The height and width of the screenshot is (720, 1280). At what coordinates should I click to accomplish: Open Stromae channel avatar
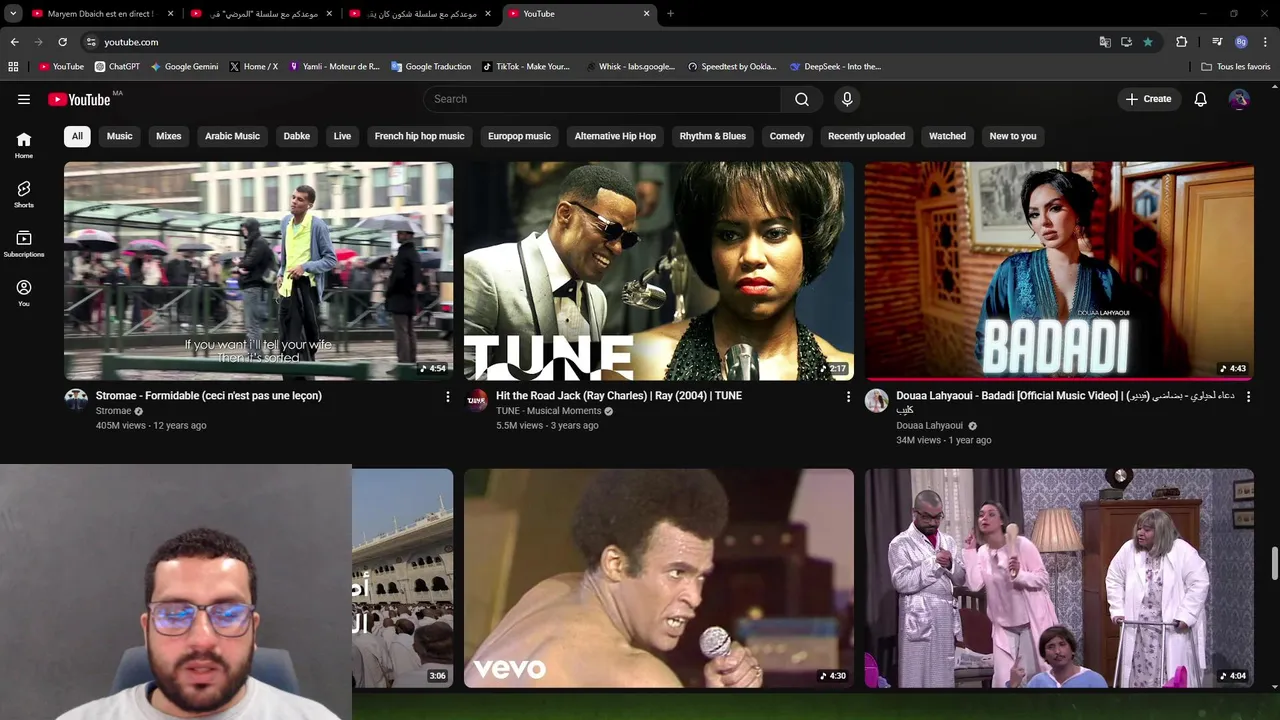pos(76,401)
